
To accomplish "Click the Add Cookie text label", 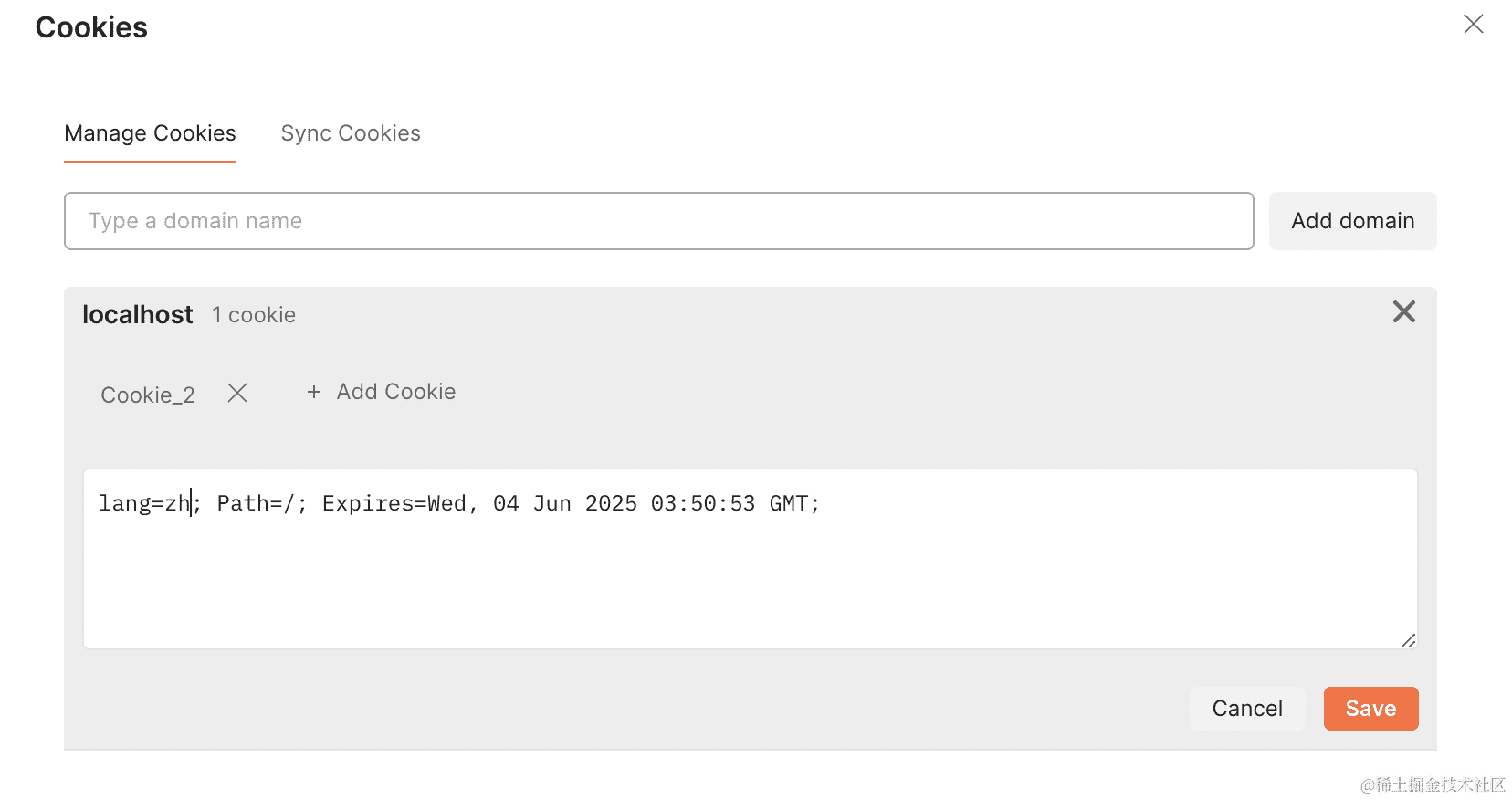I will 396,392.
